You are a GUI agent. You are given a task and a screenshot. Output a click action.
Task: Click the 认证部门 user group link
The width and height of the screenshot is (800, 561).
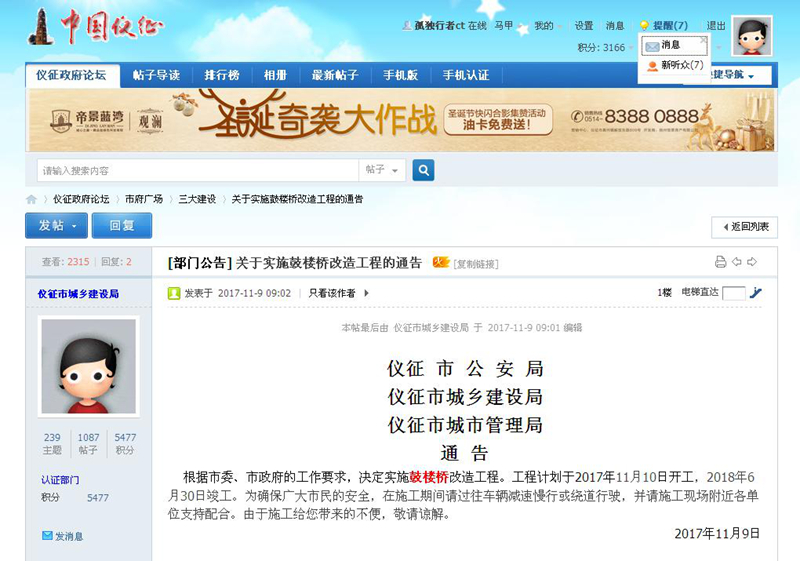coord(60,480)
